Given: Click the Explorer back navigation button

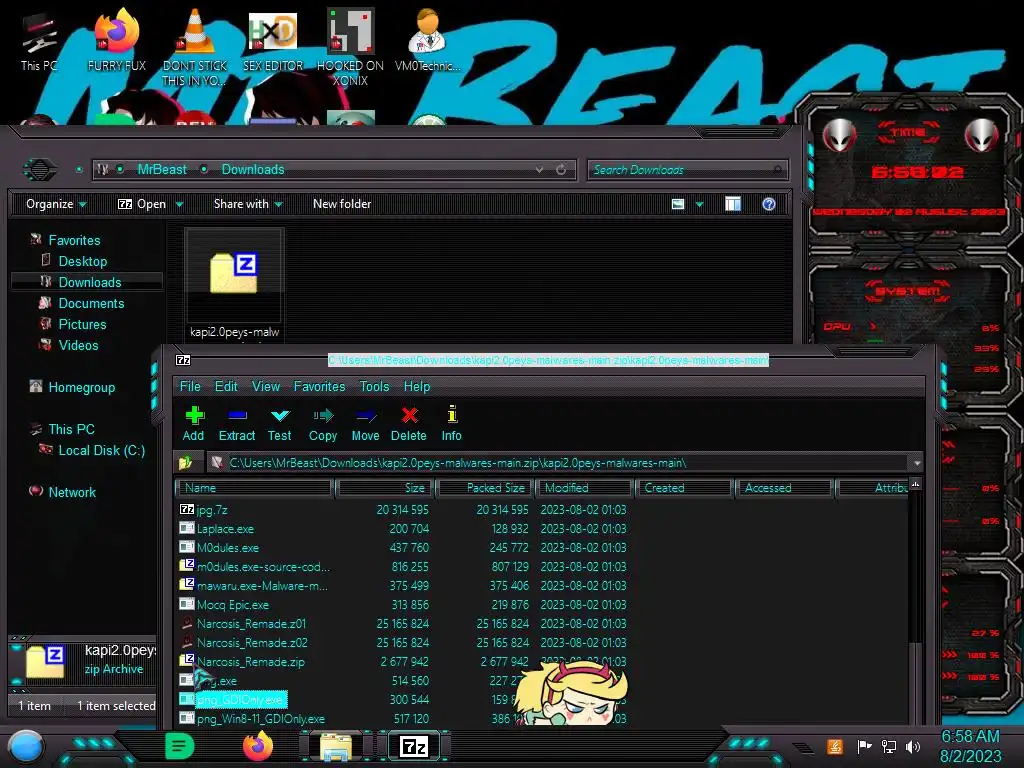Looking at the screenshot, I should point(40,170).
